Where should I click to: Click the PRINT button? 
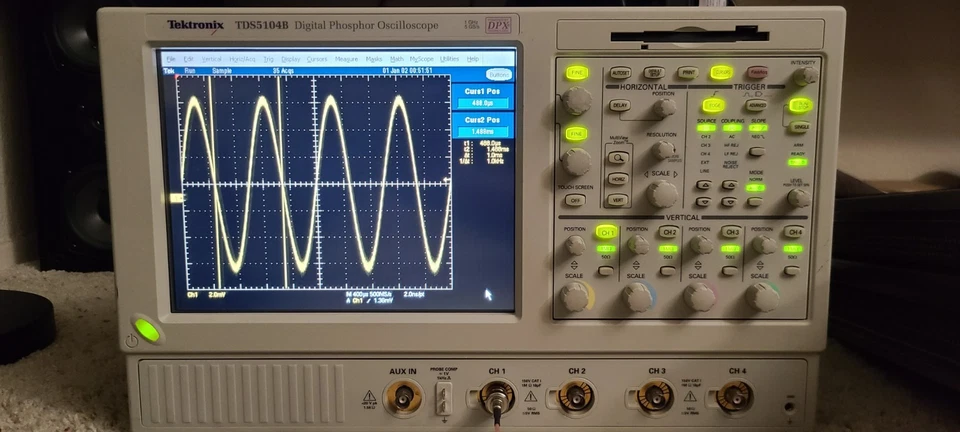click(x=688, y=73)
